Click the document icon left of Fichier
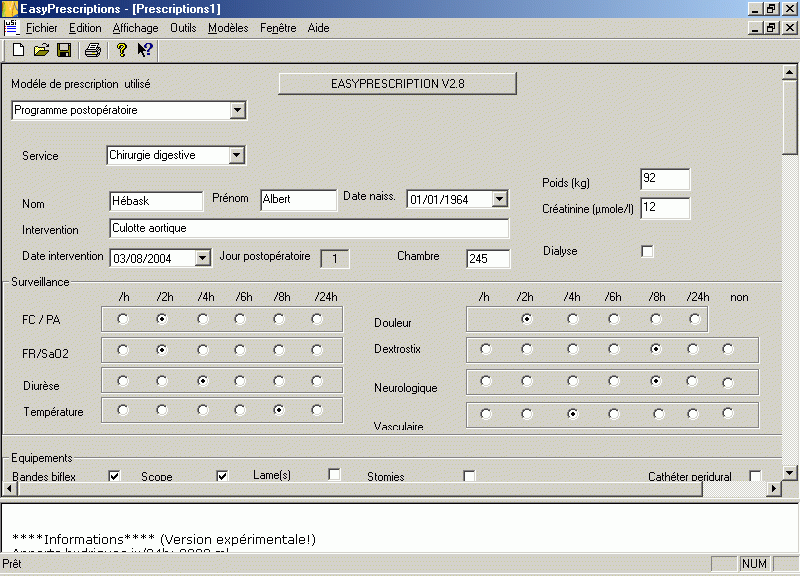The image size is (800, 576). pos(11,28)
